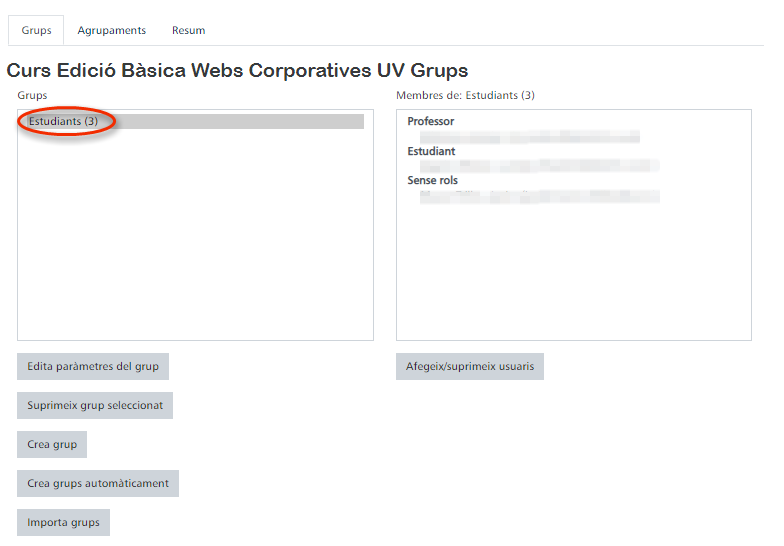Click empty area of the Grups list box
This screenshot has width=784, height=546.
[195, 250]
